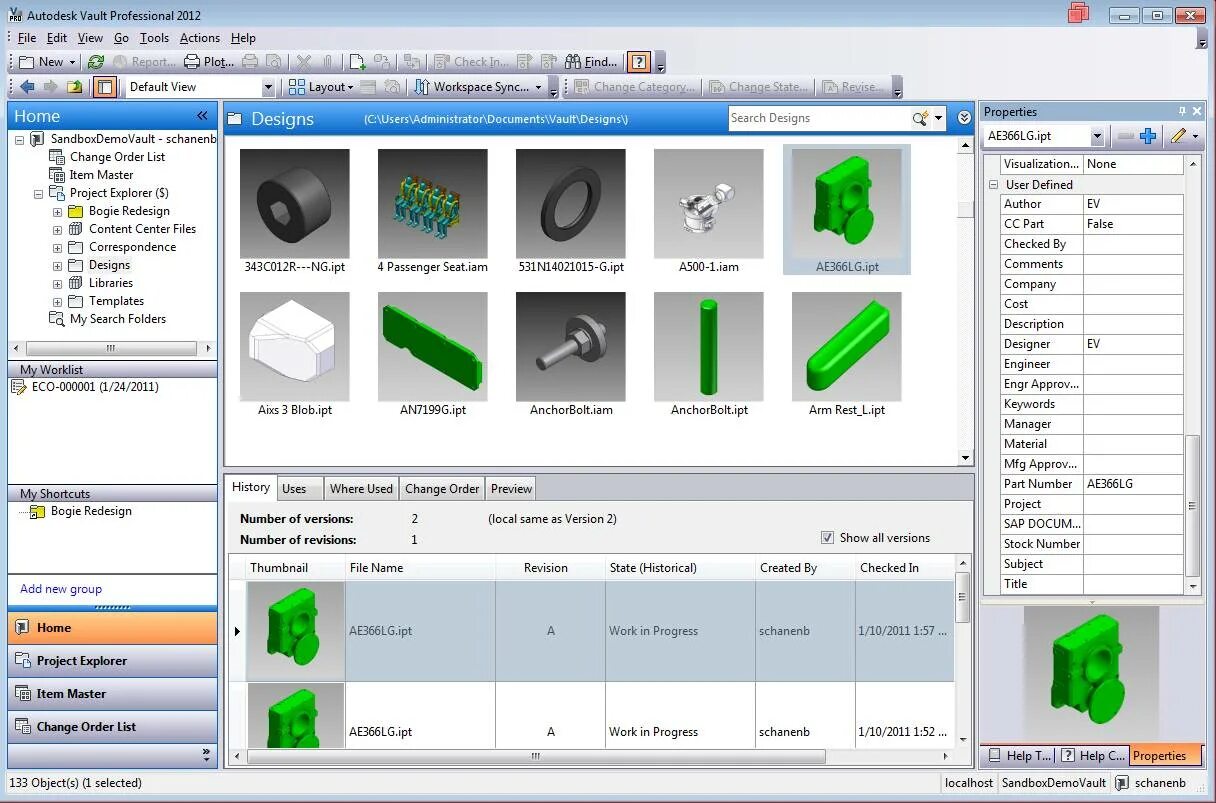Collapse the Project Explorer tree node
This screenshot has width=1216, height=803.
pyautogui.click(x=39, y=193)
